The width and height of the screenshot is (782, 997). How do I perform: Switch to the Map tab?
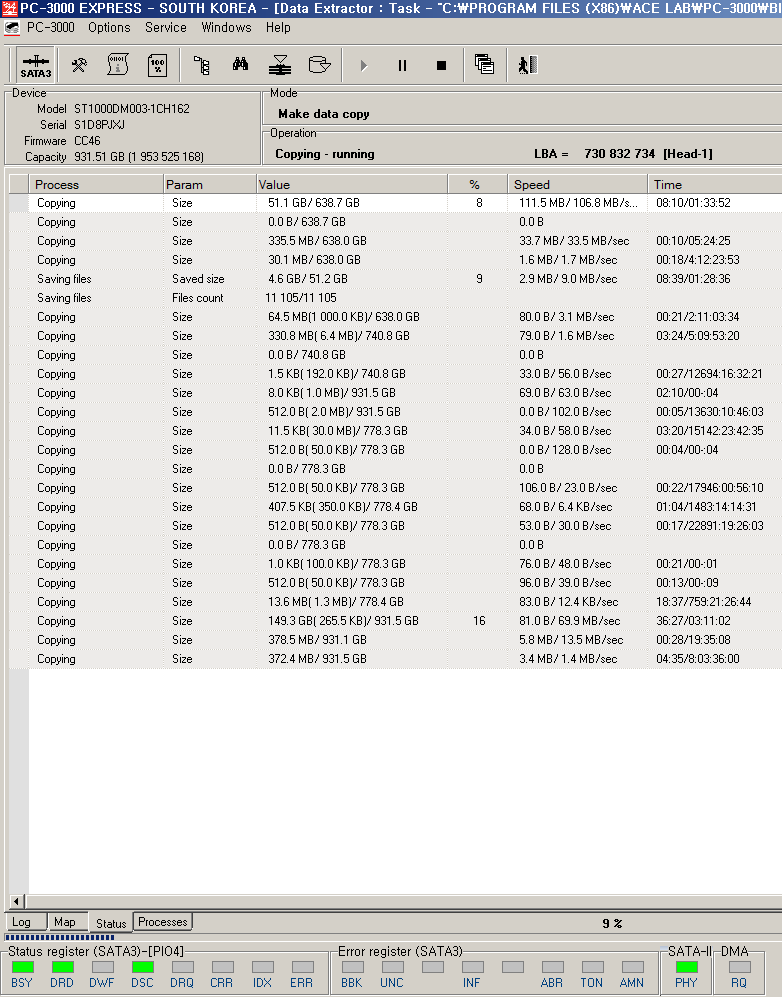(x=67, y=922)
